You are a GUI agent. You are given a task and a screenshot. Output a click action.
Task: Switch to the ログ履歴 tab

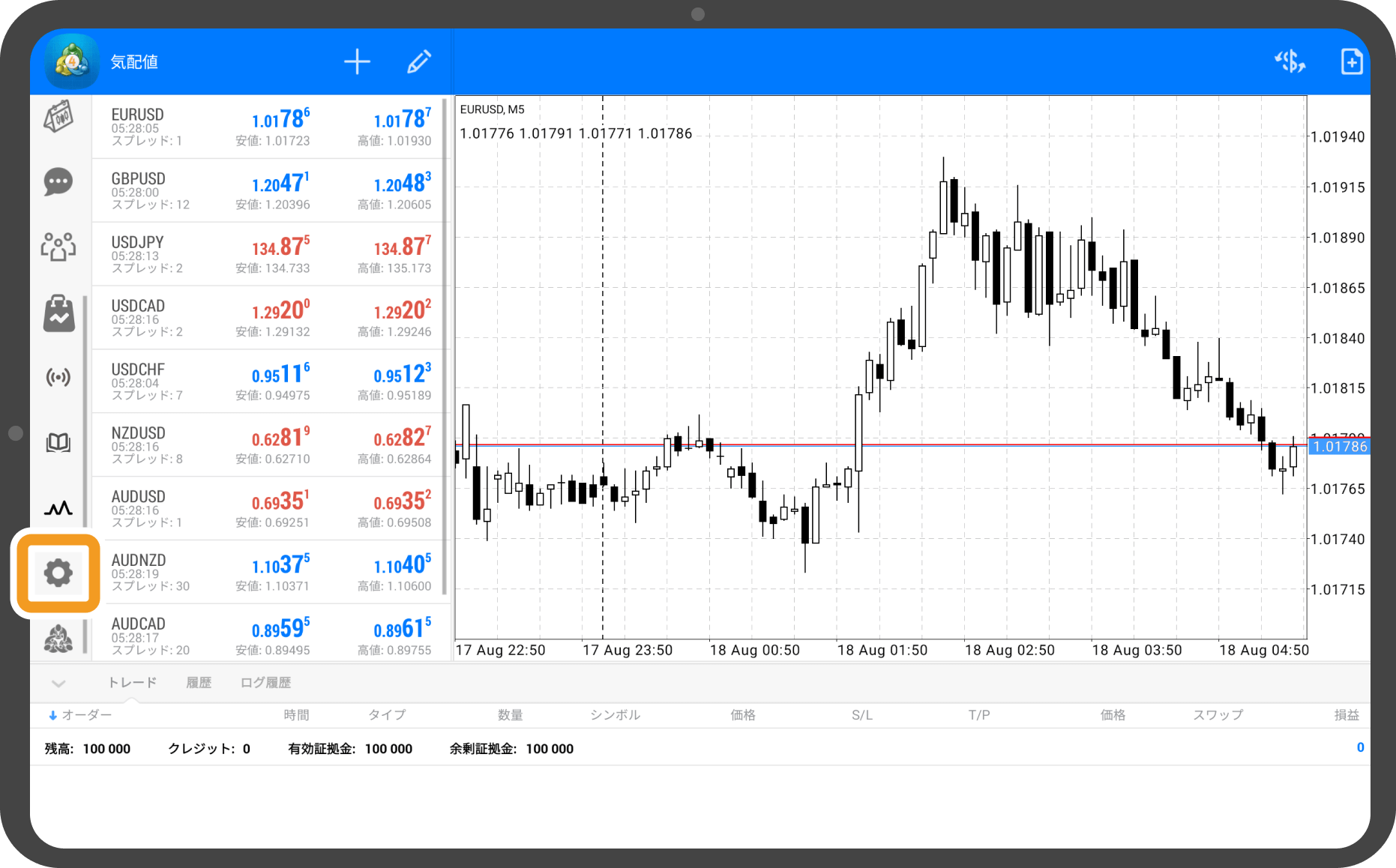265,682
